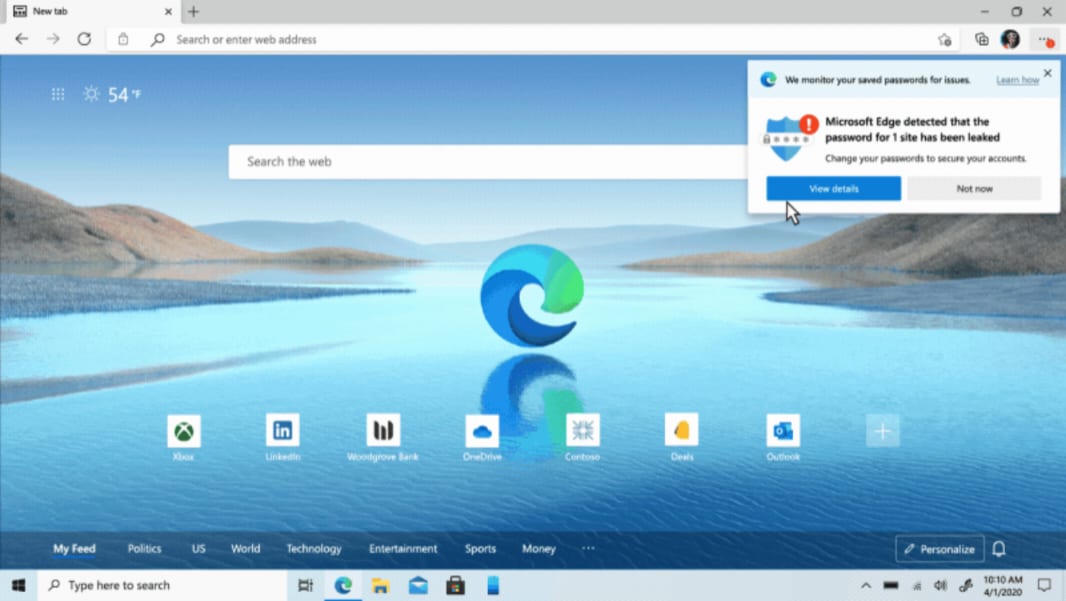The width and height of the screenshot is (1066, 601).
Task: Click the View details button
Action: click(x=833, y=188)
